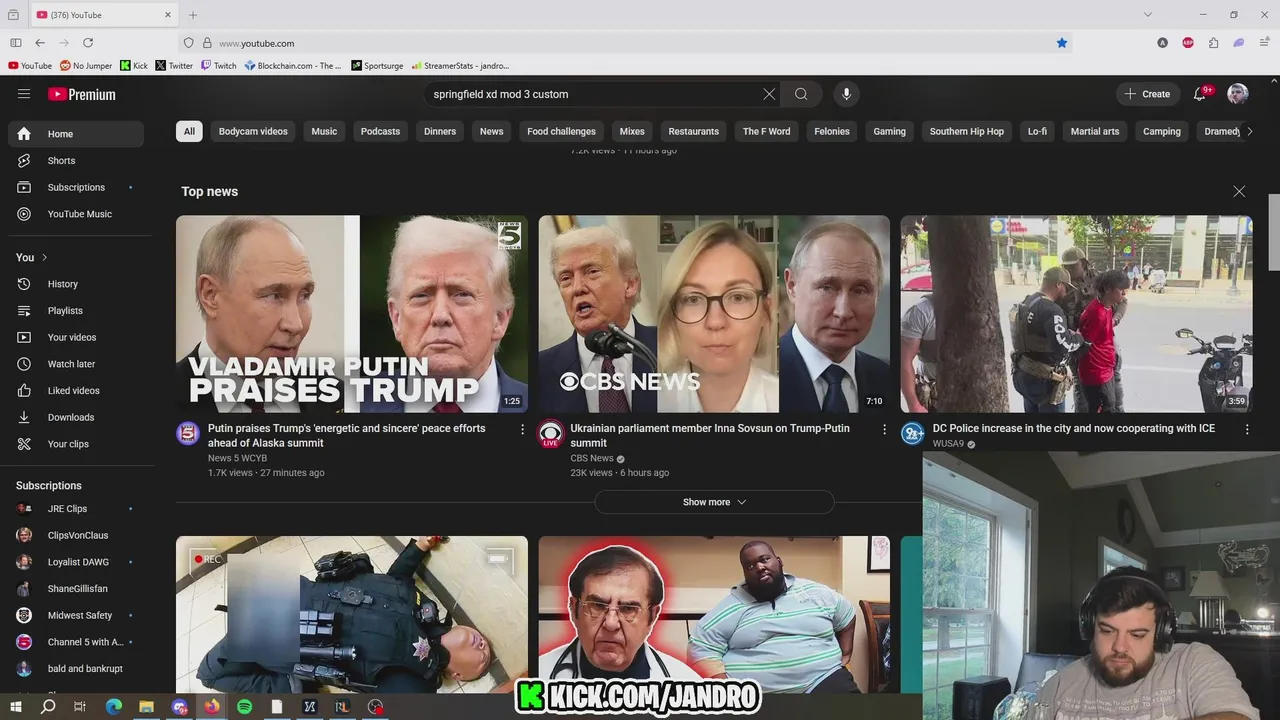Open a new browser tab
This screenshot has height=720, width=1280.
(x=193, y=15)
